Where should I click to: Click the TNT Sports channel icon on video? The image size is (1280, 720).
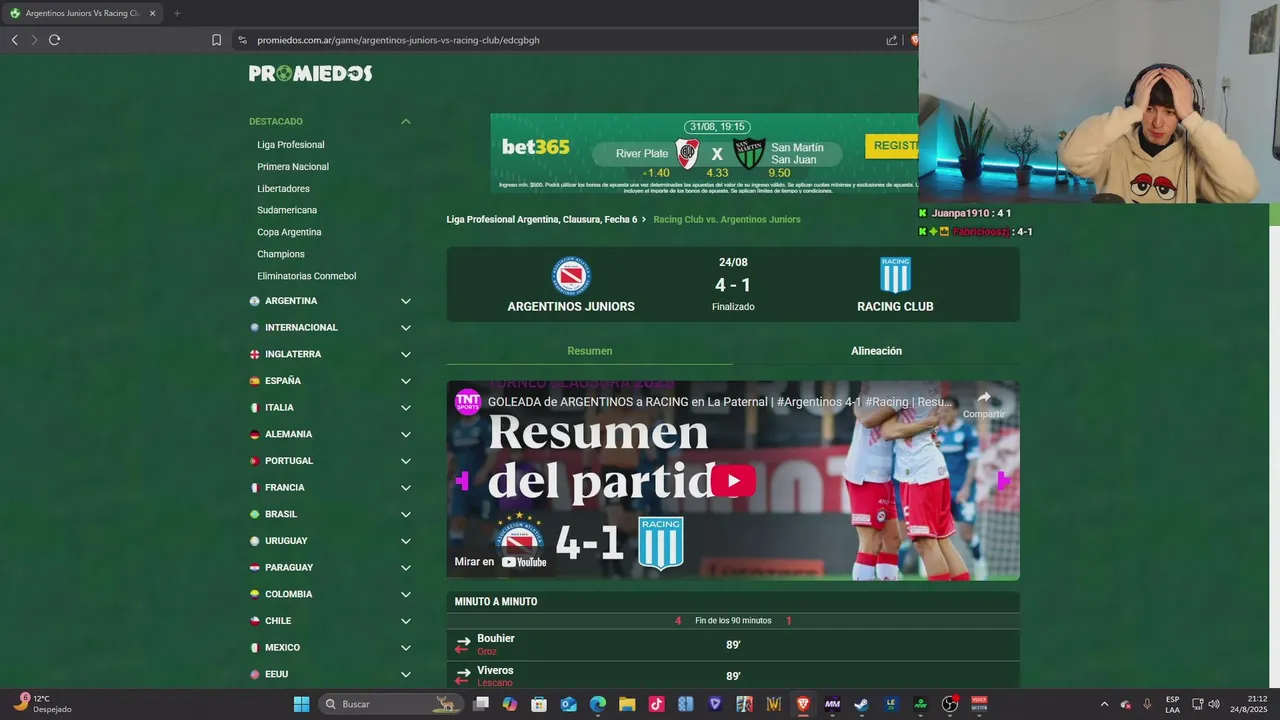click(468, 401)
